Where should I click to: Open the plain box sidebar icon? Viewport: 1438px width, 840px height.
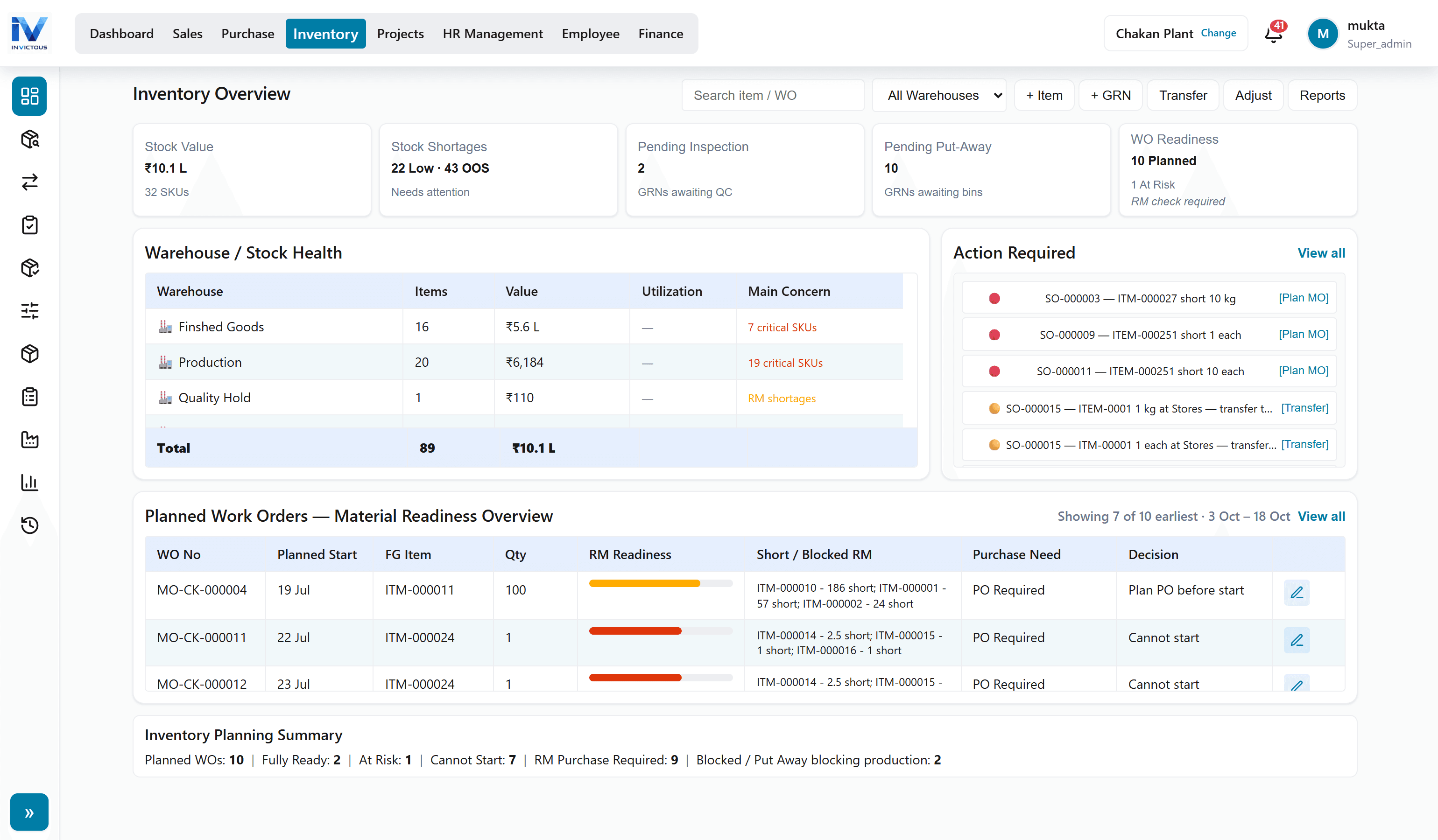click(x=30, y=354)
